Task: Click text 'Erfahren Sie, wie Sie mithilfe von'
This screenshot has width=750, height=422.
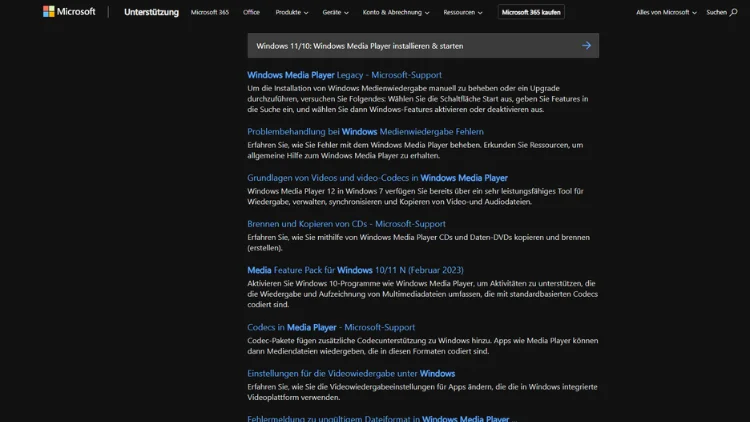Action: point(419,243)
